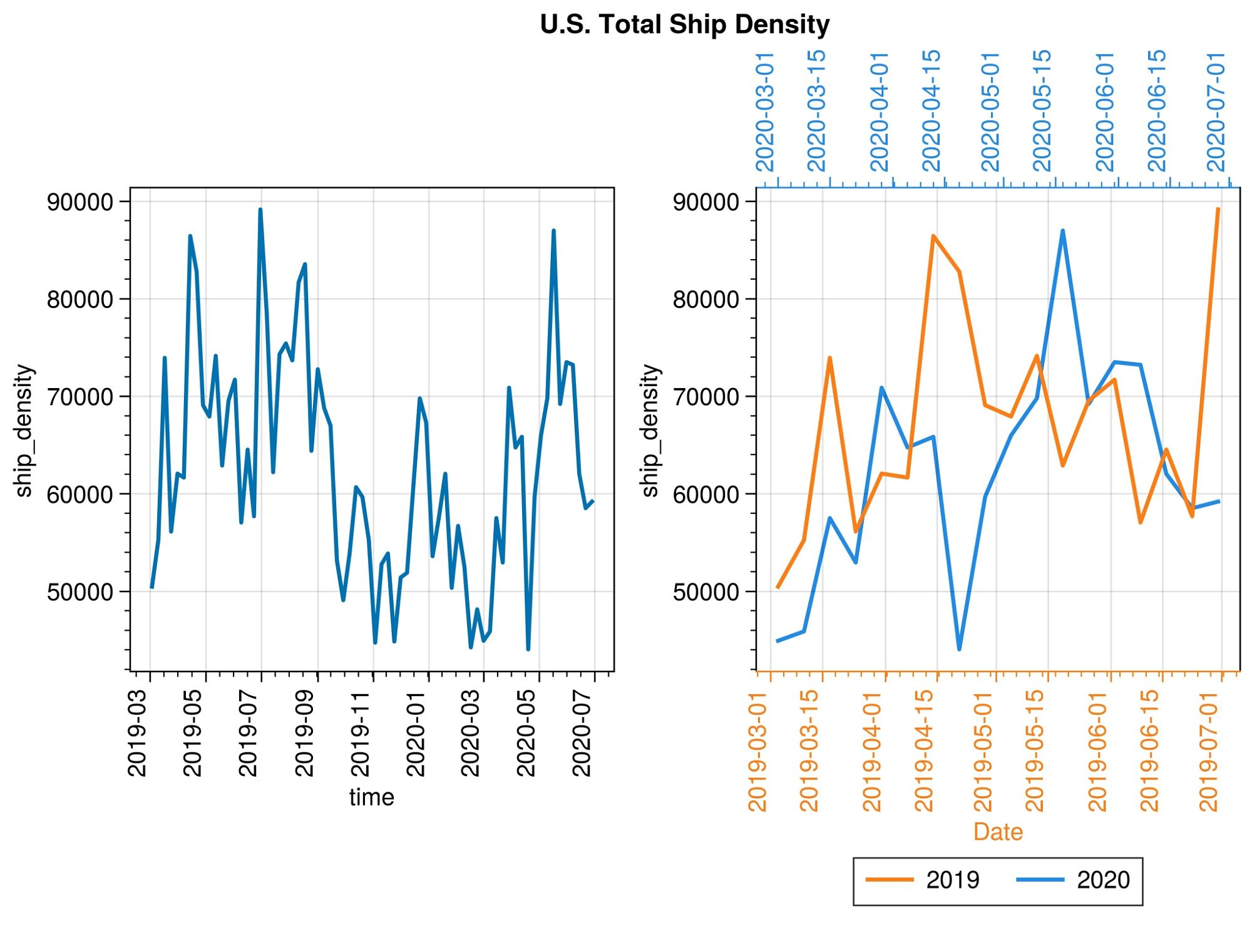Click the orange 2019 legend line swatch
The height and width of the screenshot is (952, 1252).
tap(890, 880)
